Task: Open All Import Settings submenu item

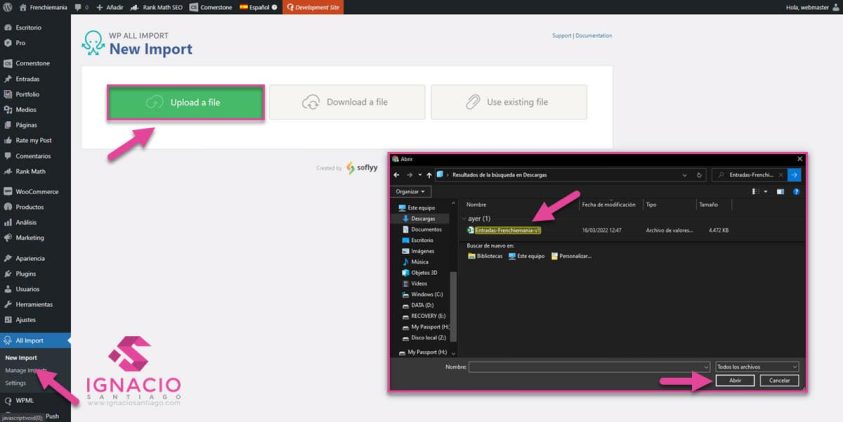Action: 15,383
